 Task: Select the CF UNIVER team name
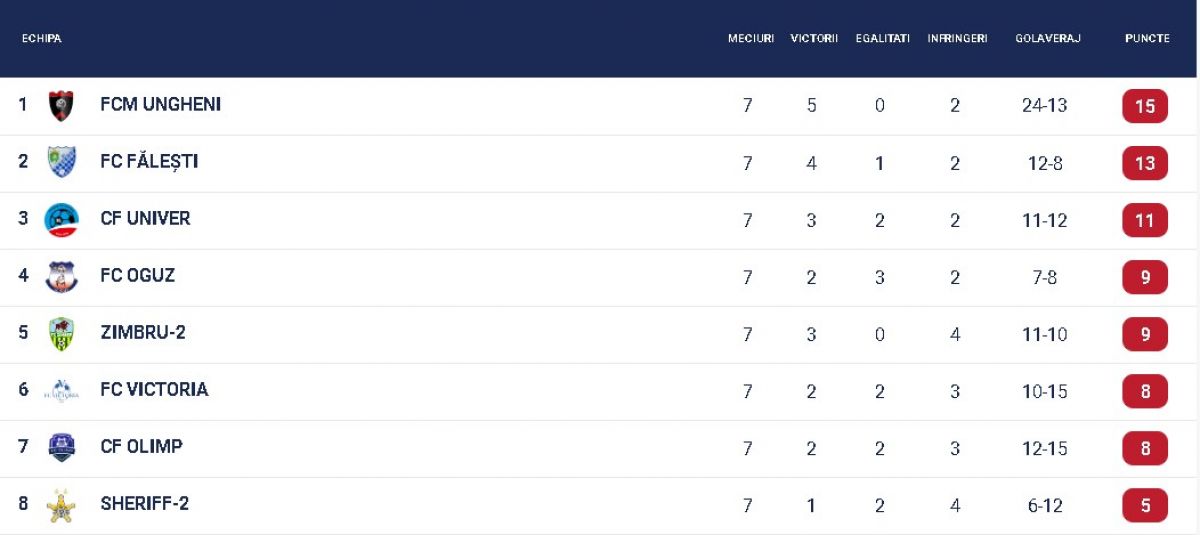145,218
